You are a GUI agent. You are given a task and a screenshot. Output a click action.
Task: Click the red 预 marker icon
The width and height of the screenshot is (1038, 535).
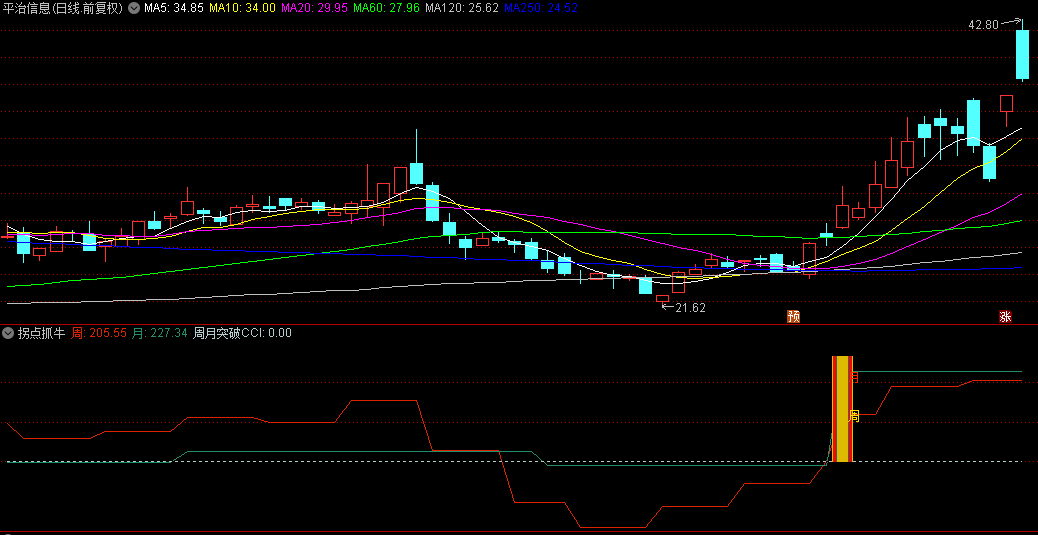793,316
